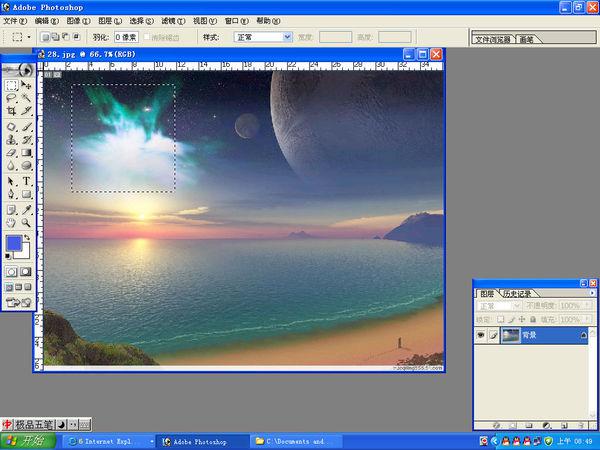Open the 样式 style dropdown

[x=263, y=37]
